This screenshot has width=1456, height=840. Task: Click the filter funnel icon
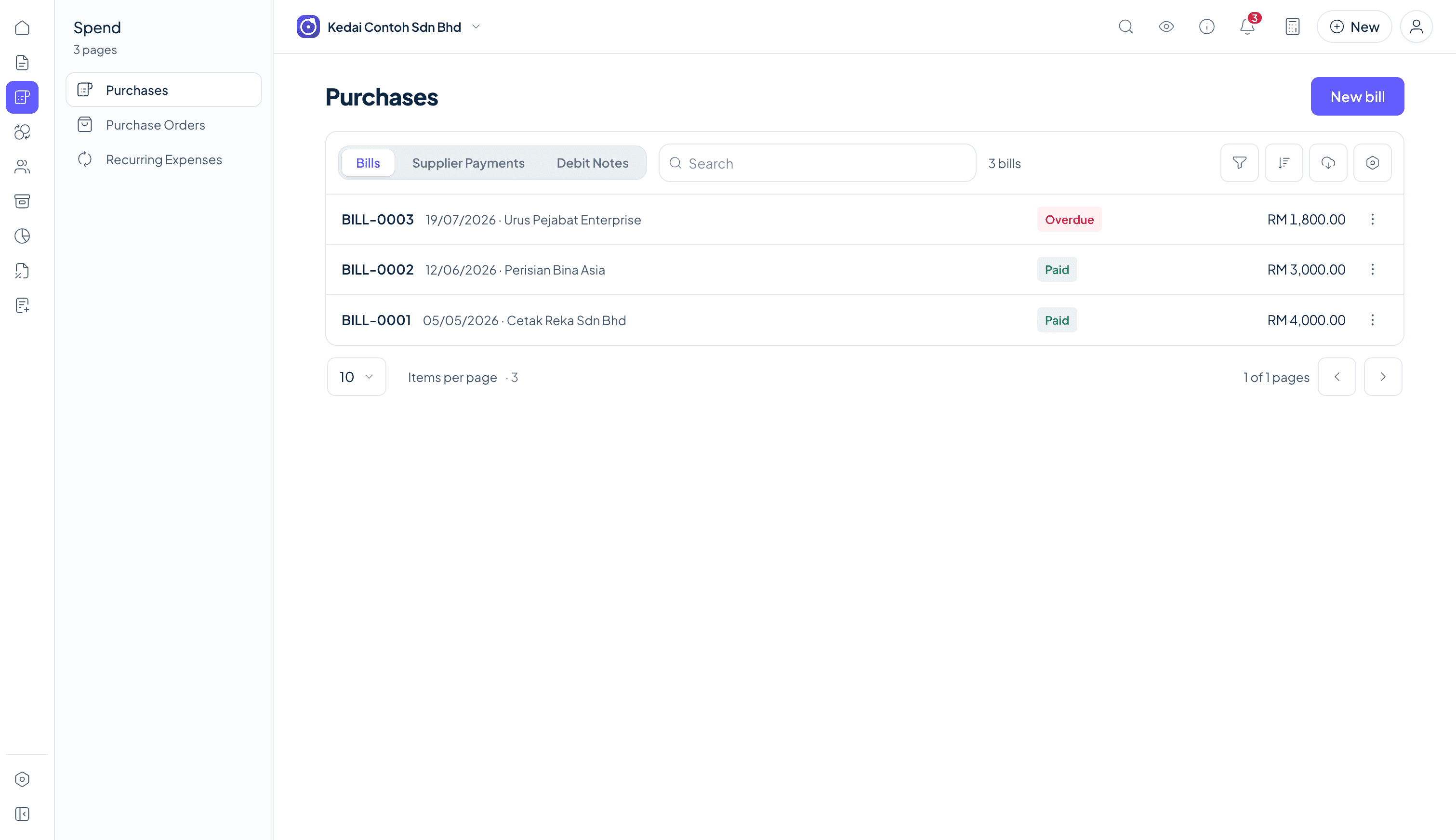[x=1240, y=163]
